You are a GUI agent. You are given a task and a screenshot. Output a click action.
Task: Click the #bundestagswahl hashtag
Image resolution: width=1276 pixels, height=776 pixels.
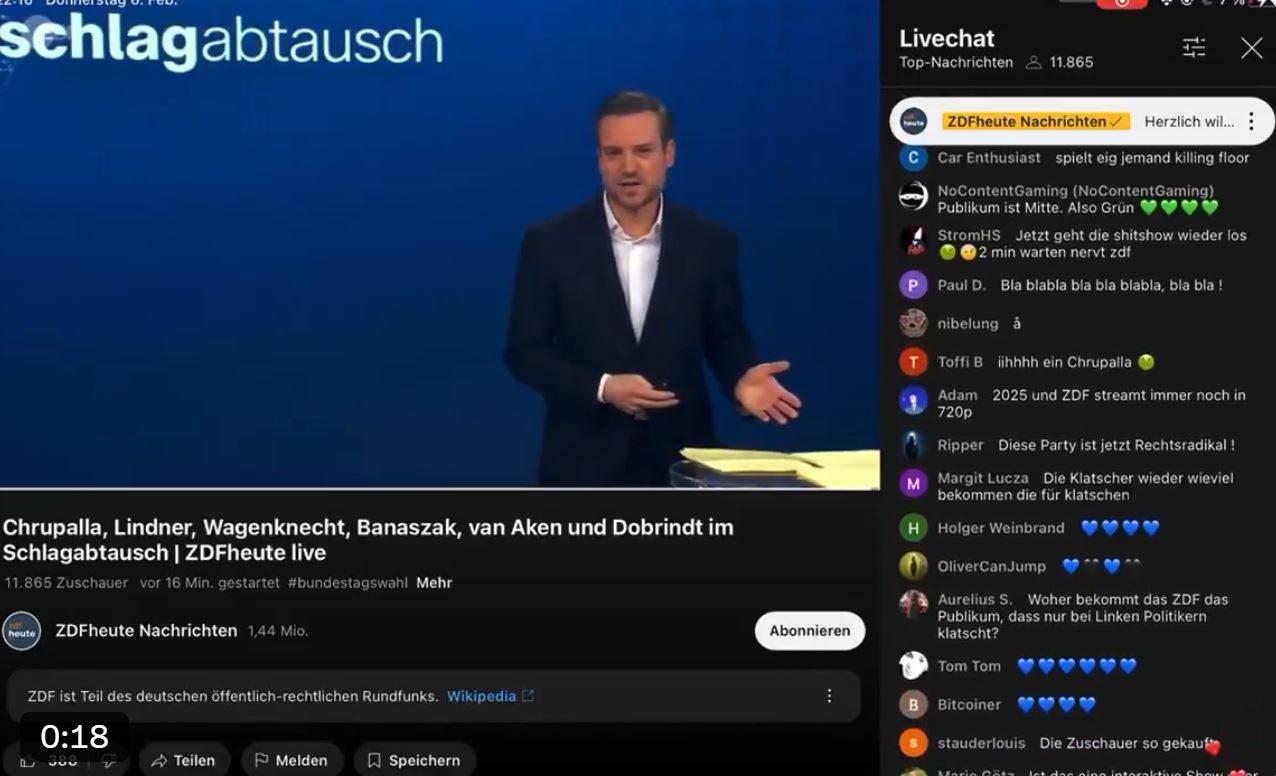pos(347,582)
